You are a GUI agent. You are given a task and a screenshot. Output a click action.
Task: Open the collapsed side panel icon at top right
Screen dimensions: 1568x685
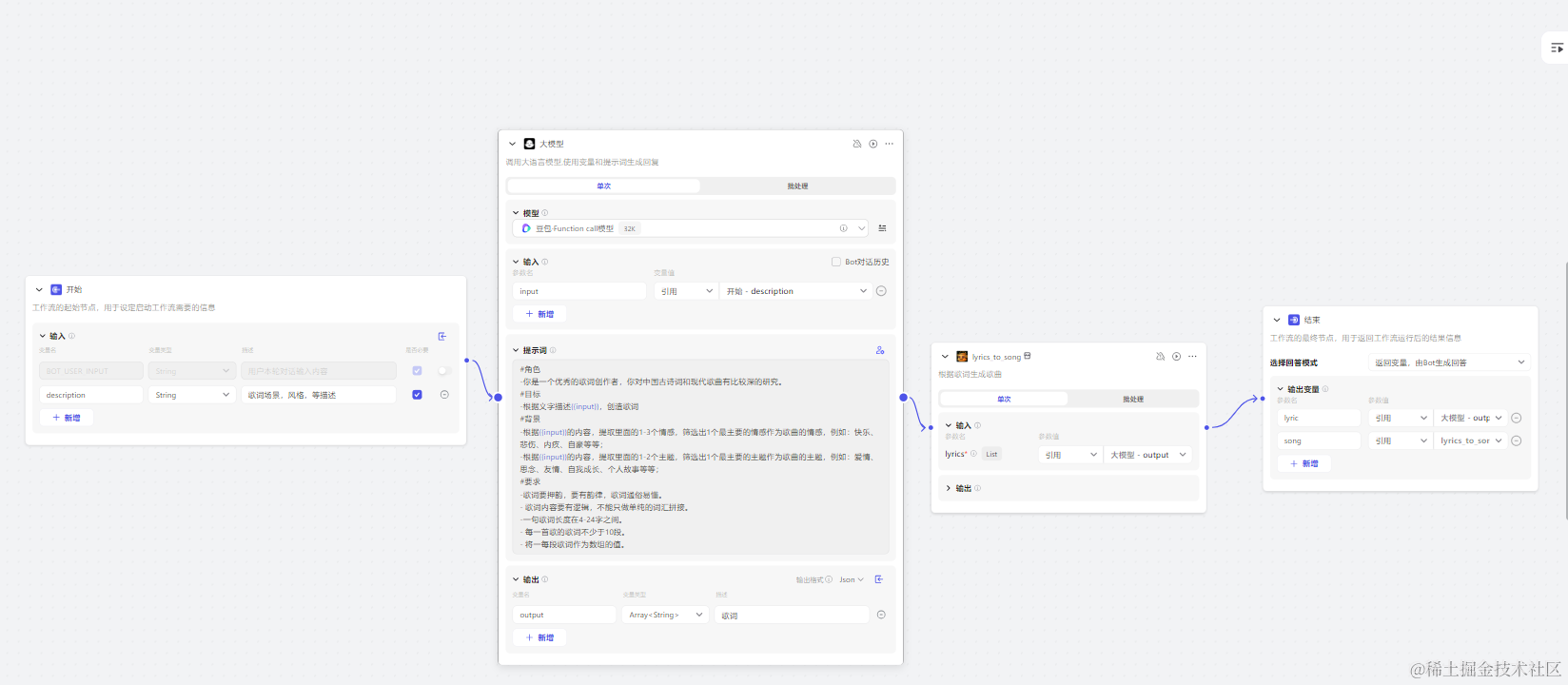[1557, 48]
